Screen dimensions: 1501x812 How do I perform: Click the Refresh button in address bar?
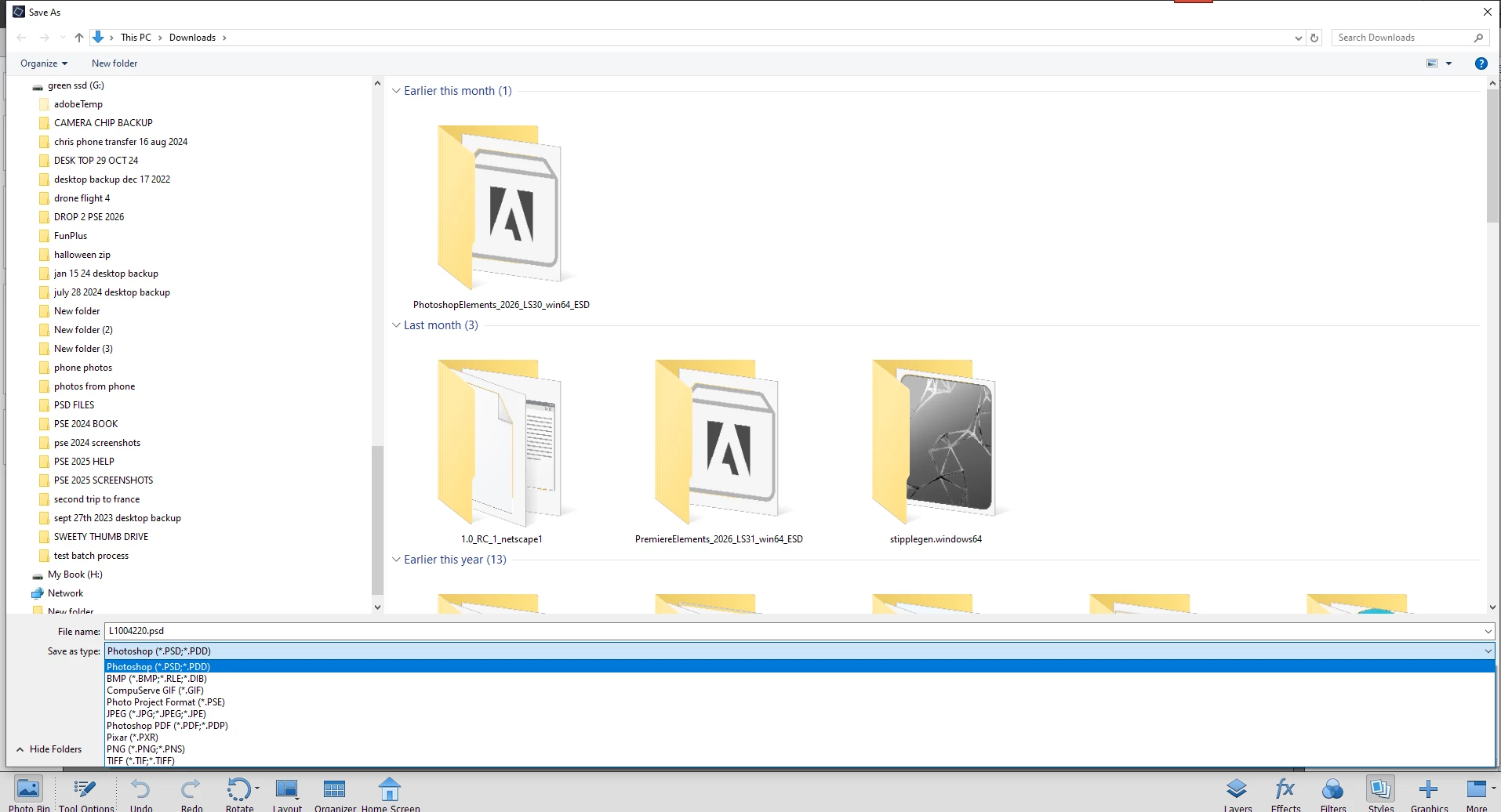(x=1314, y=38)
